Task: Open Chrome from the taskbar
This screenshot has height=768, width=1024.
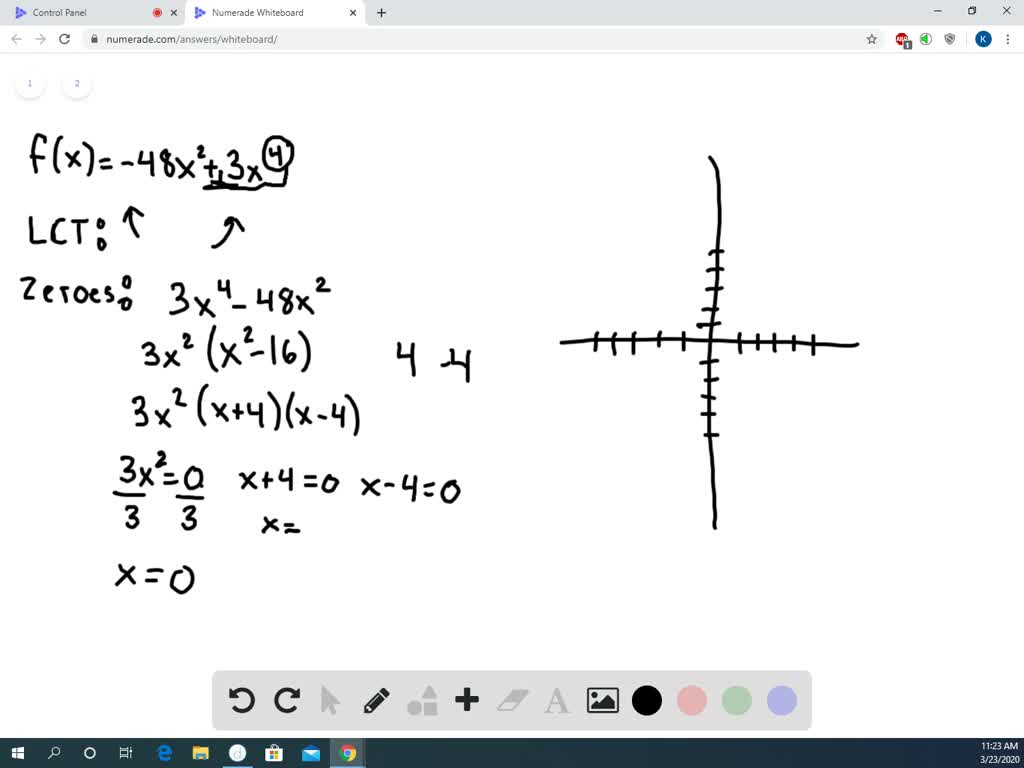Action: pos(347,753)
